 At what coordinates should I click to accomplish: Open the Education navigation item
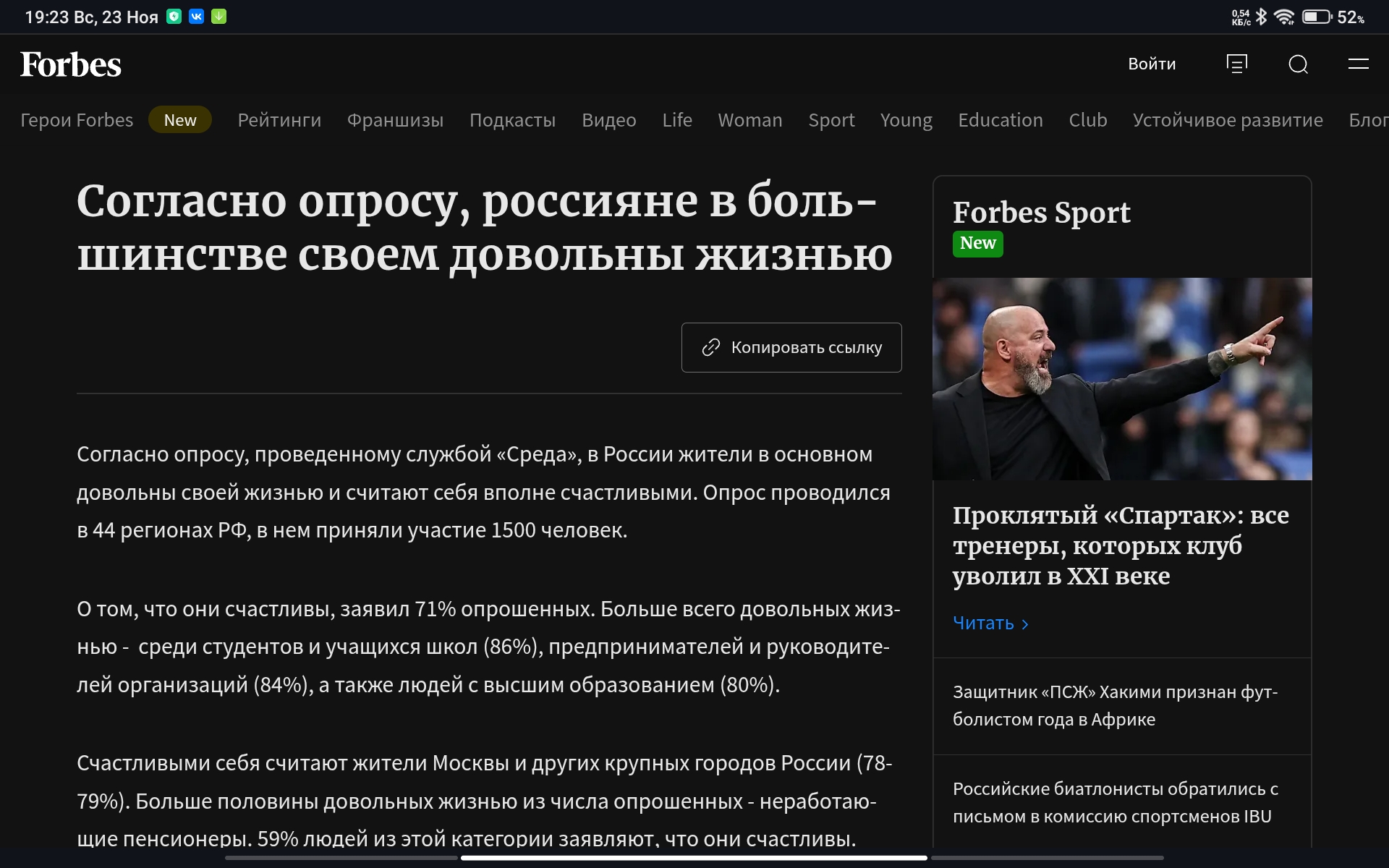coord(1001,120)
